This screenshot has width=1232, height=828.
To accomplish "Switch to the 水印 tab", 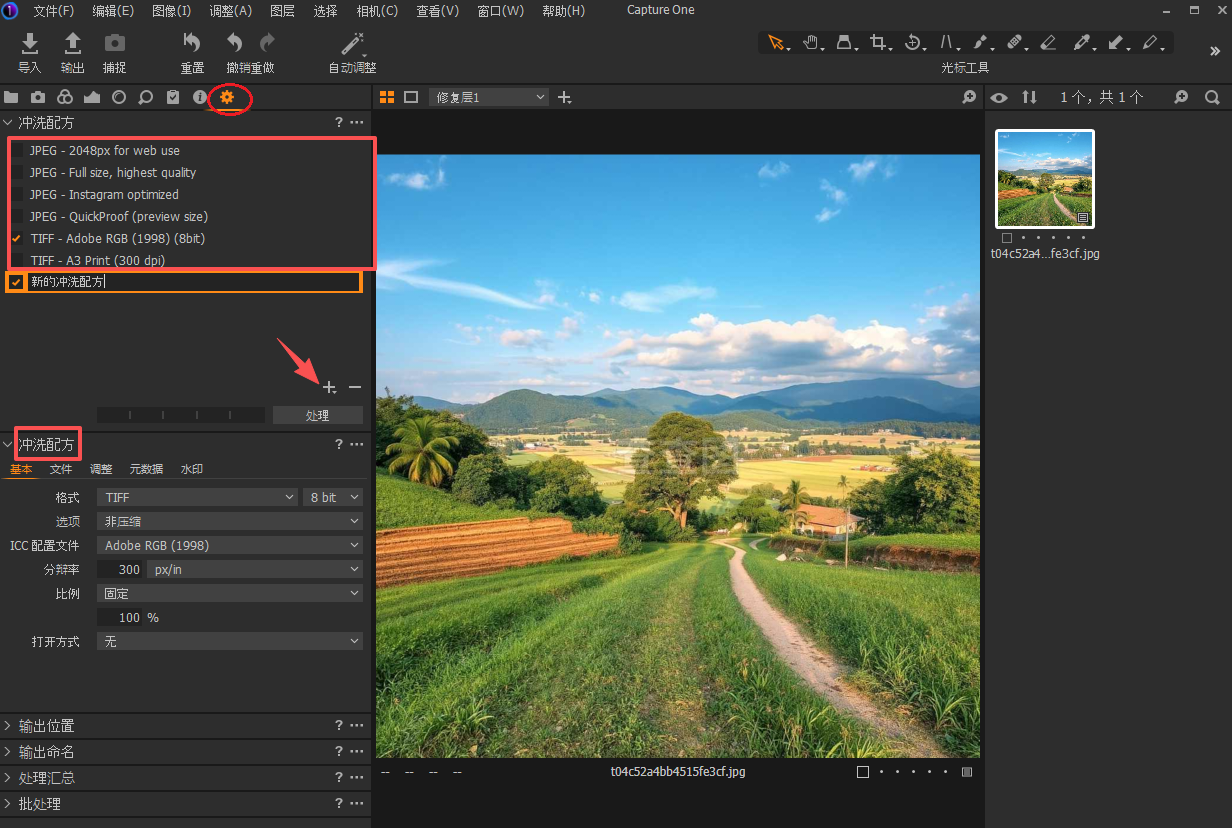I will click(191, 469).
